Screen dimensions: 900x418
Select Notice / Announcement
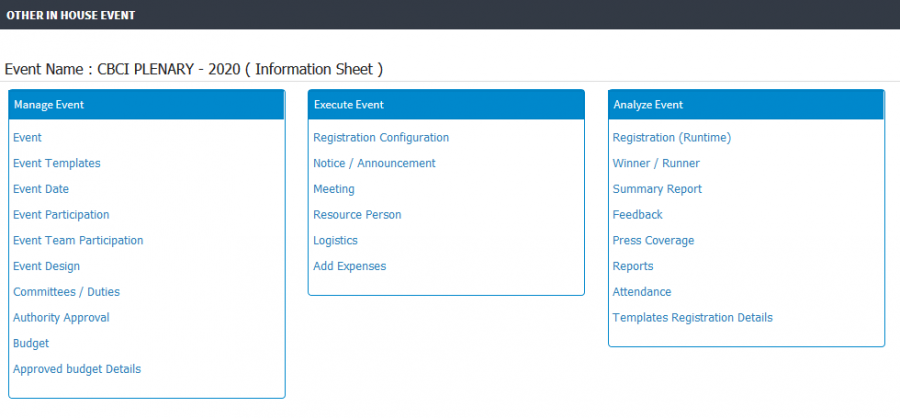point(374,163)
